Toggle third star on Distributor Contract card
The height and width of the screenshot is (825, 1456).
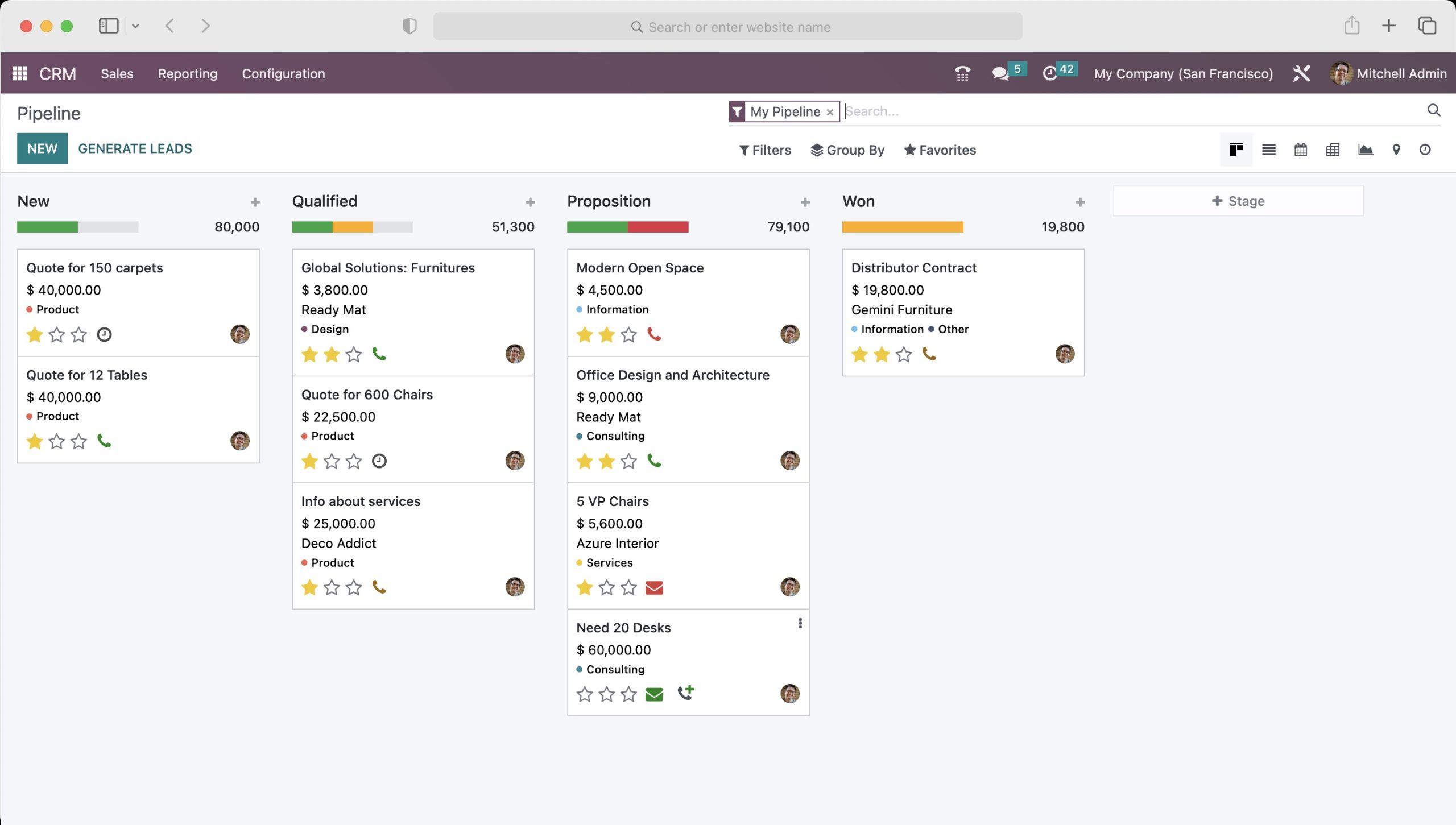(x=903, y=355)
